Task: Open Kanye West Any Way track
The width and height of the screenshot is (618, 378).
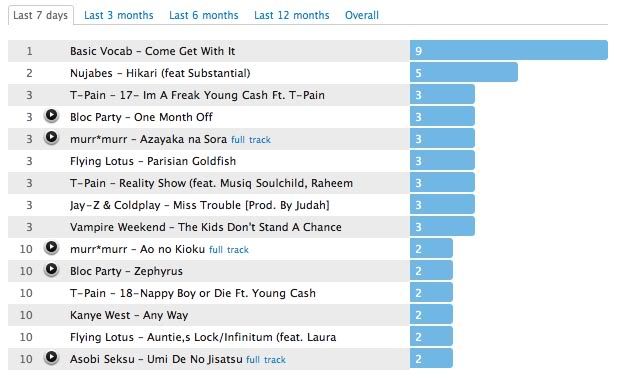Action: click(129, 315)
